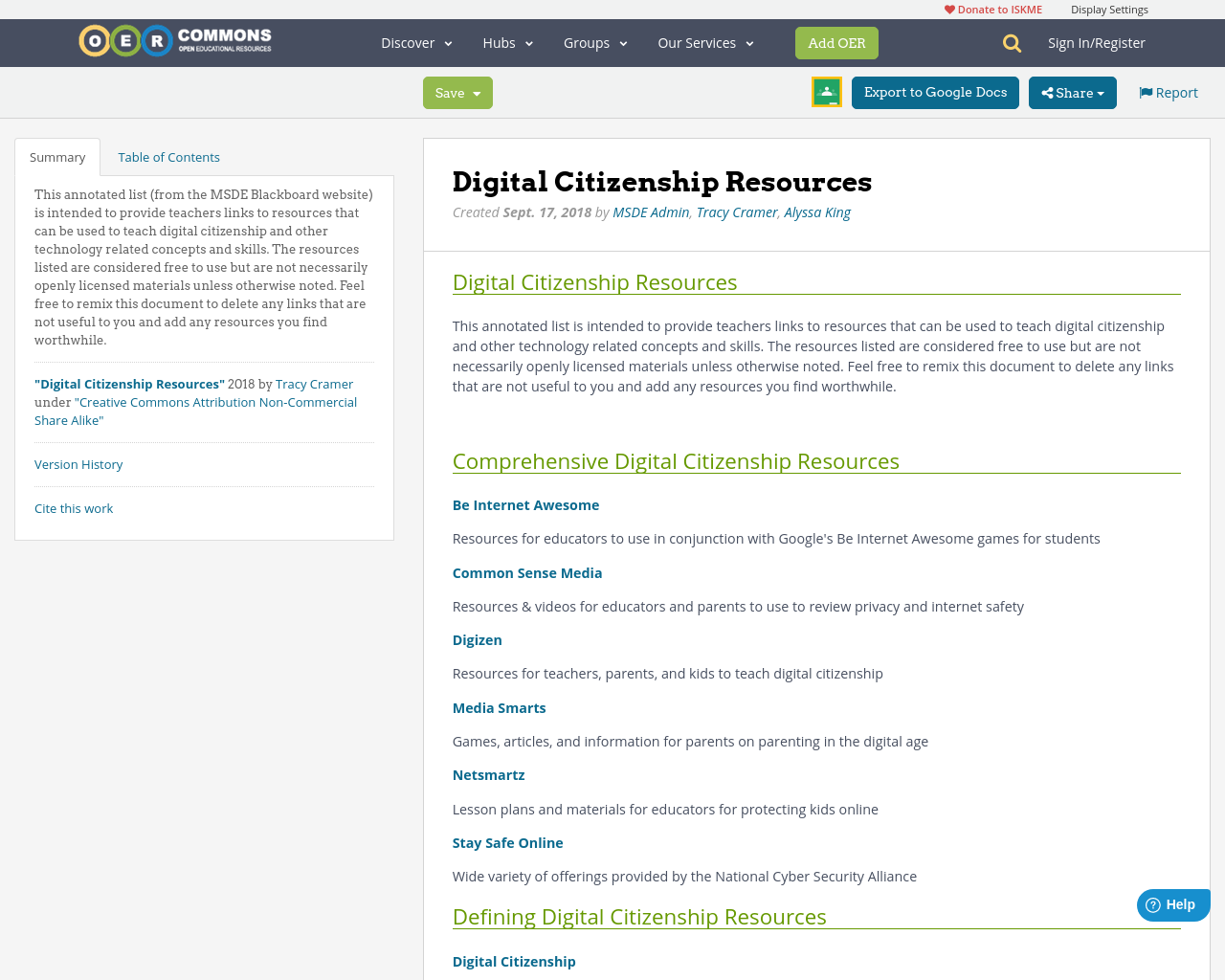This screenshot has width=1225, height=980.
Task: Switch to Table of Contents tab
Action: pyautogui.click(x=168, y=157)
